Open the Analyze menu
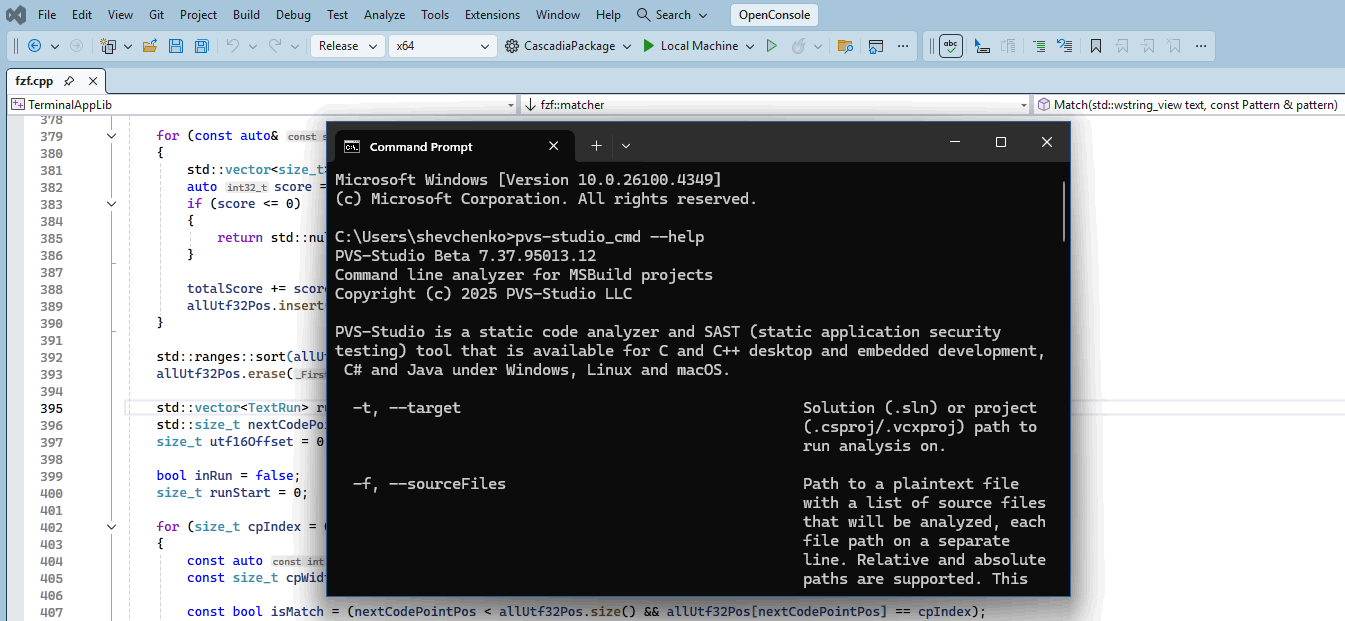The image size is (1345, 621). point(384,15)
